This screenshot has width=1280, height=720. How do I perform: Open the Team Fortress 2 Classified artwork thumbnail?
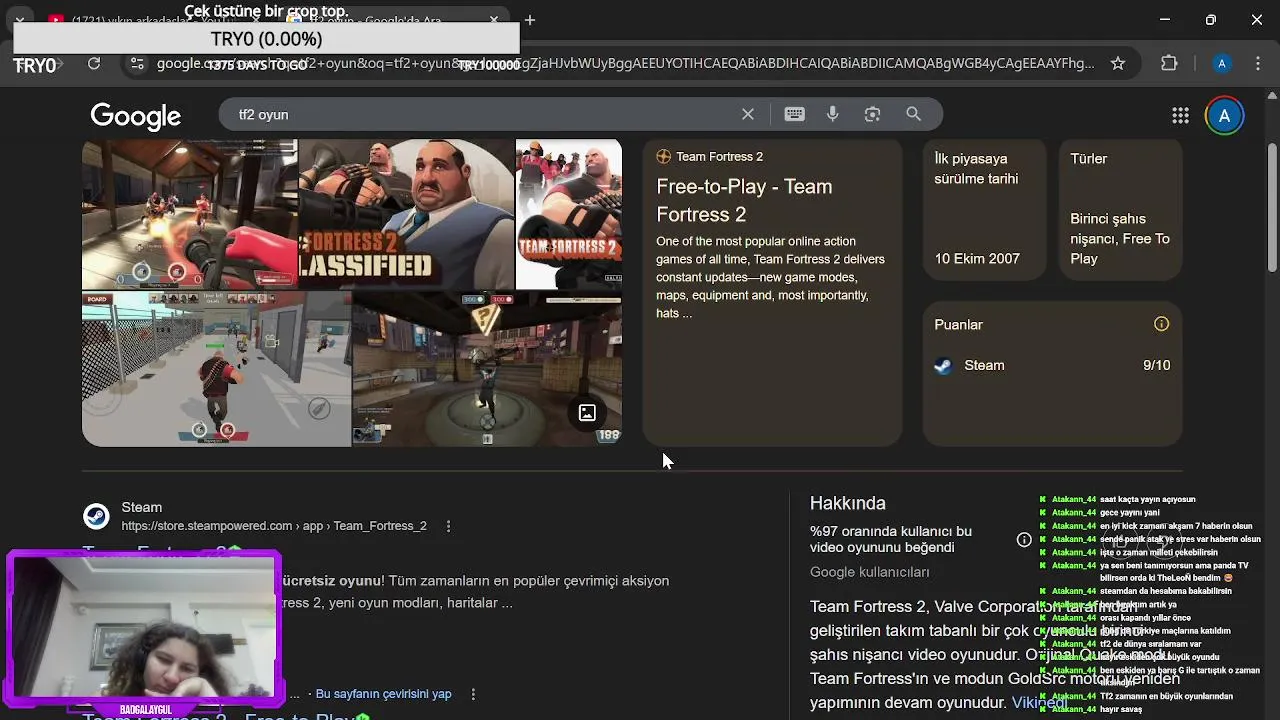(x=406, y=214)
